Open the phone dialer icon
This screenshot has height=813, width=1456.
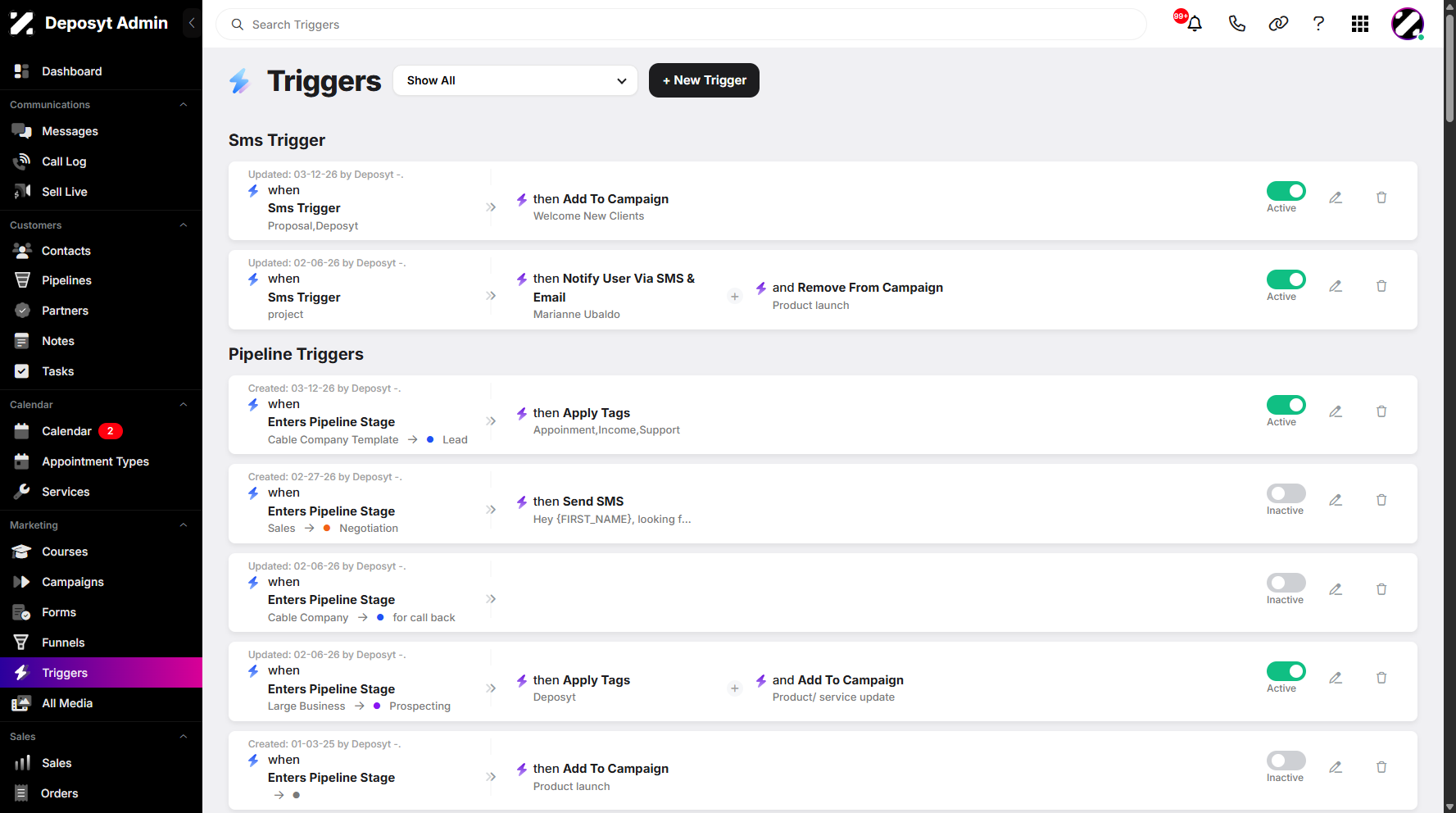(1236, 24)
